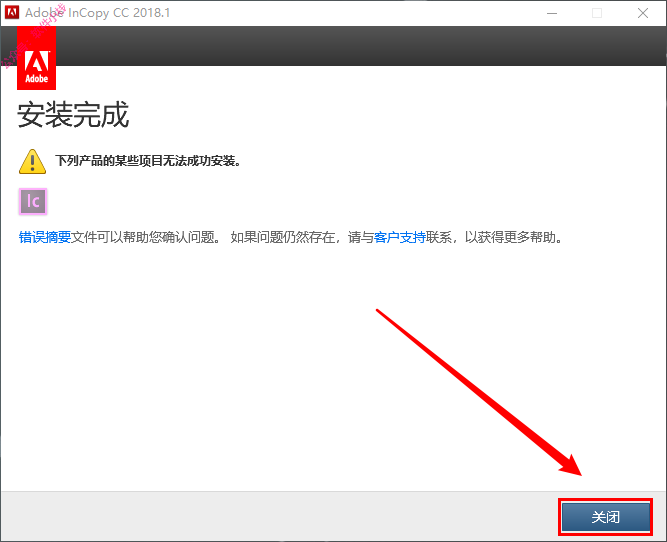667x542 pixels.
Task: Open the 客户支持 link
Action: (400, 237)
